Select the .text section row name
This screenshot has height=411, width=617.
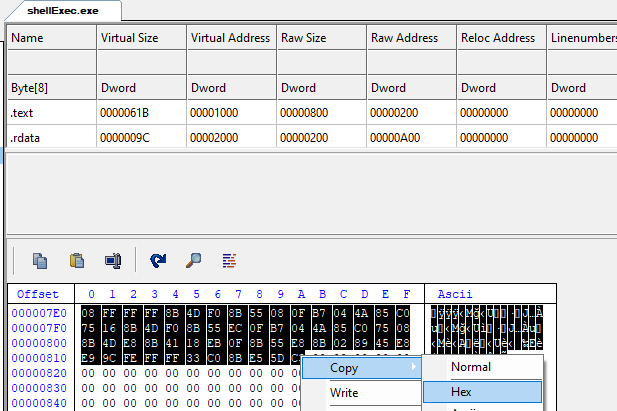click(x=52, y=113)
